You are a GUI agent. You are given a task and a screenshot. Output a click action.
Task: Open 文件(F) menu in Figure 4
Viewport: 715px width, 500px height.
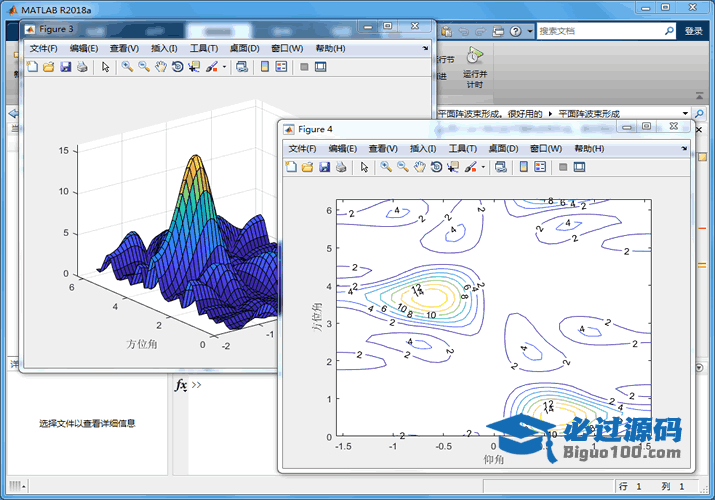coord(302,149)
